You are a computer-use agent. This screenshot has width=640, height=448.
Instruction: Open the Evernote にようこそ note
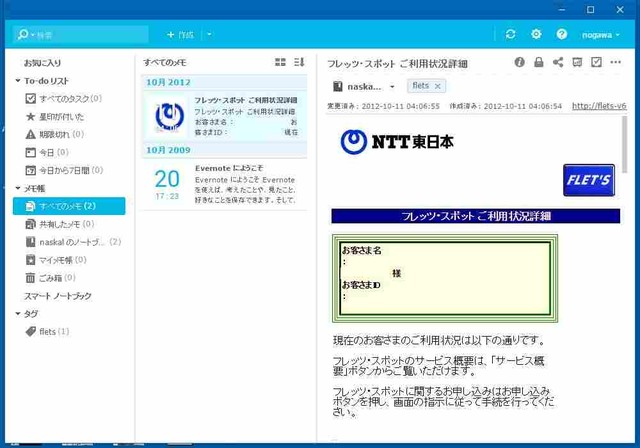coord(224,184)
